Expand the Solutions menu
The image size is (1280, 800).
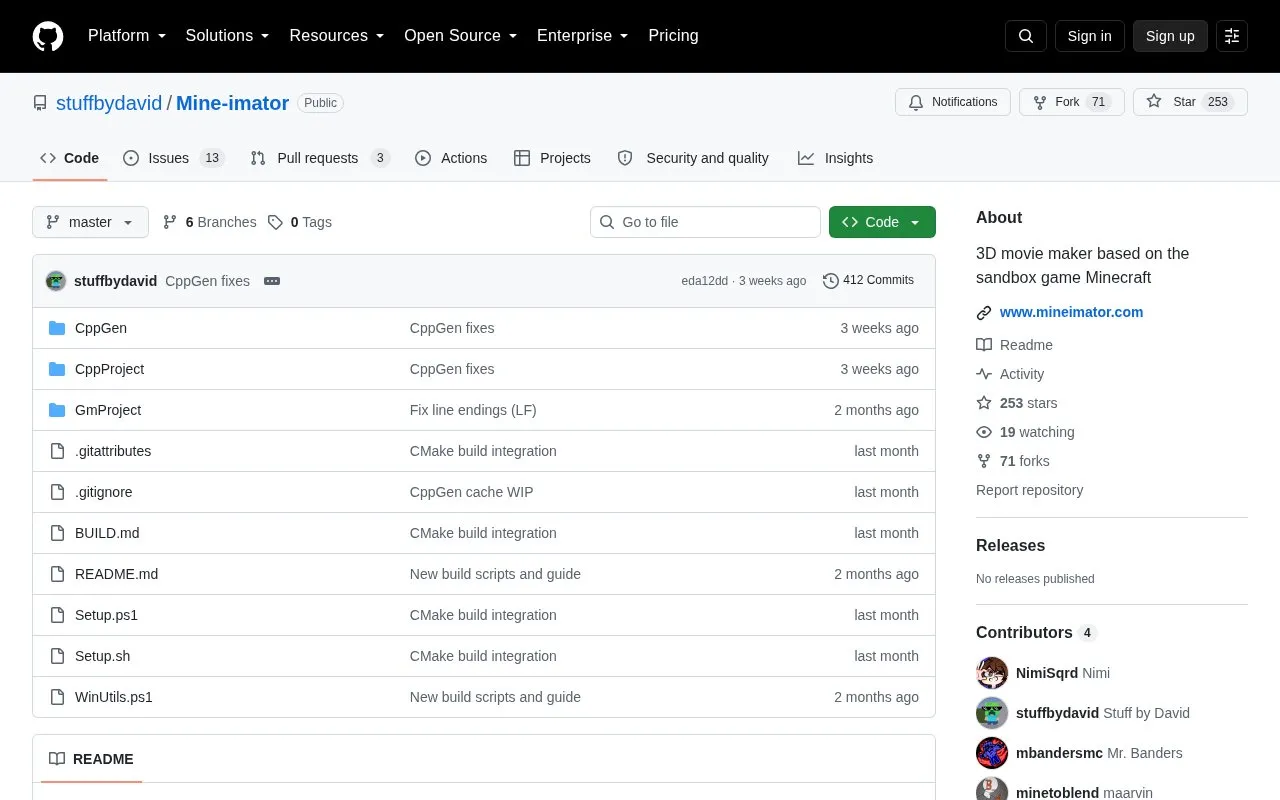tap(228, 36)
